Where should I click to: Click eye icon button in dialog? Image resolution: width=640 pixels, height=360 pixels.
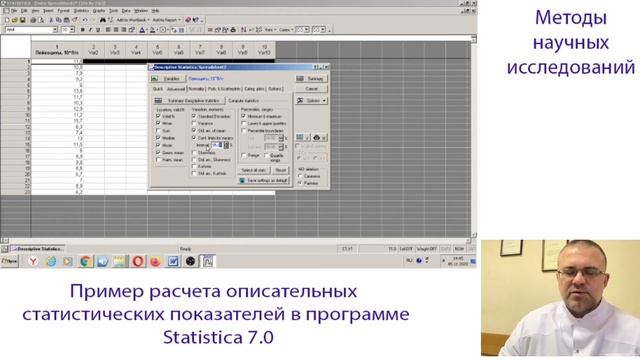tap(319, 138)
